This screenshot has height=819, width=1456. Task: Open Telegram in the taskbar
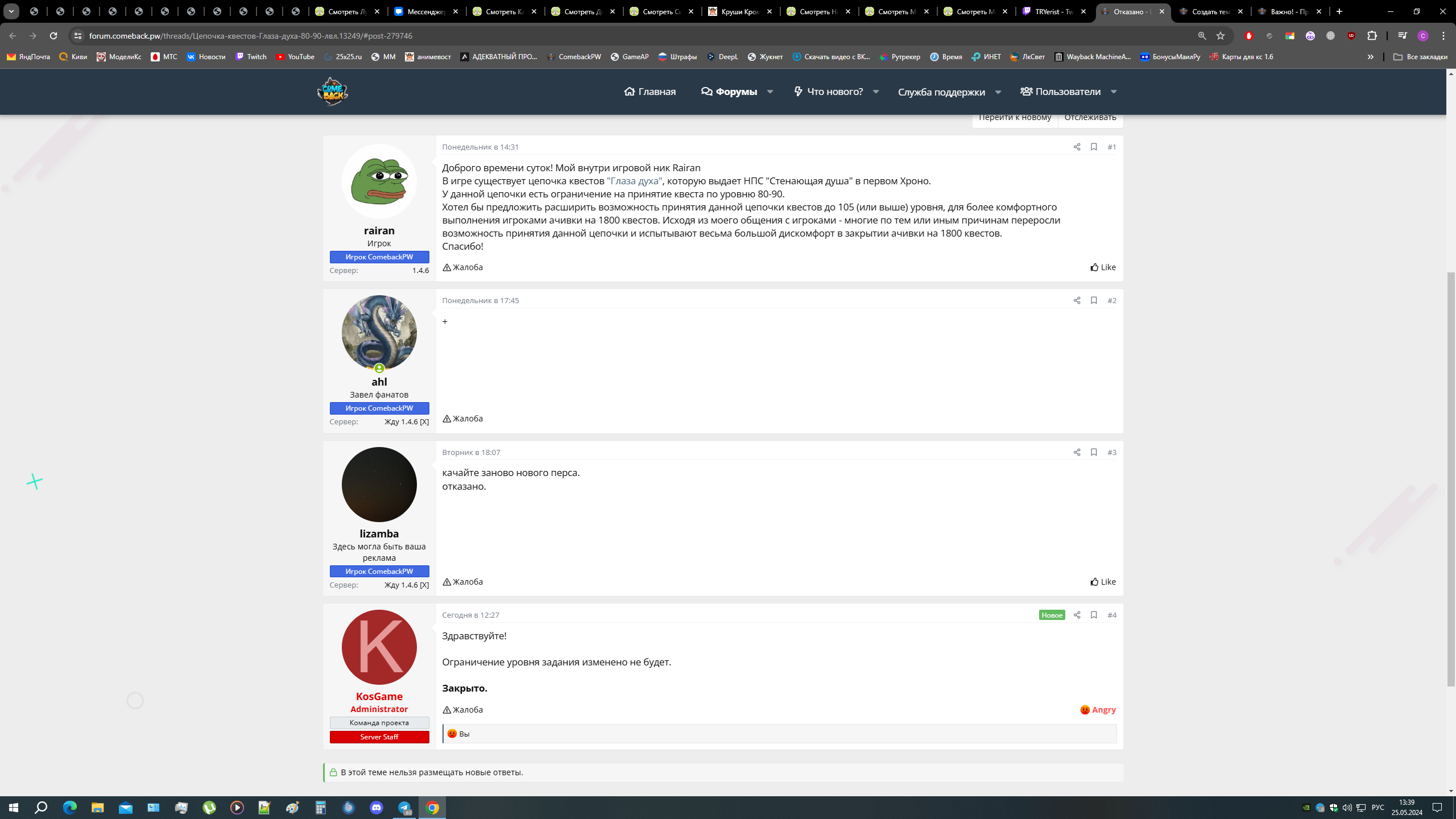[x=404, y=808]
